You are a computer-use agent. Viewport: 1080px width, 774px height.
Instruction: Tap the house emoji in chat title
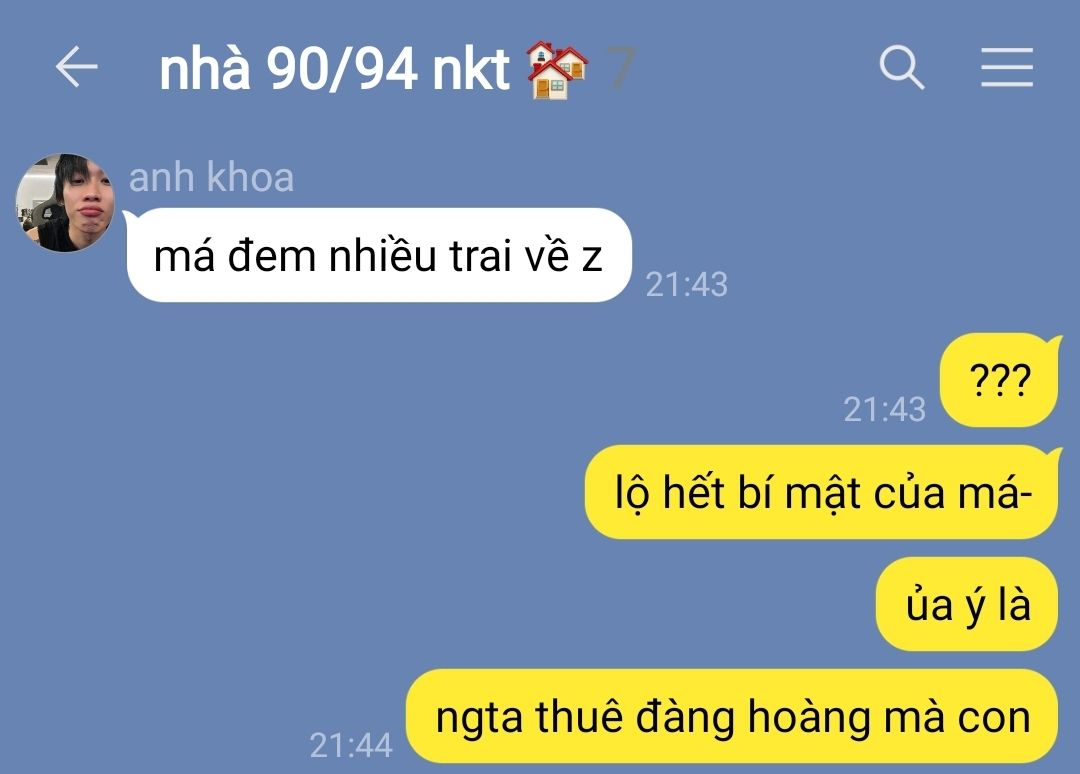coord(557,70)
